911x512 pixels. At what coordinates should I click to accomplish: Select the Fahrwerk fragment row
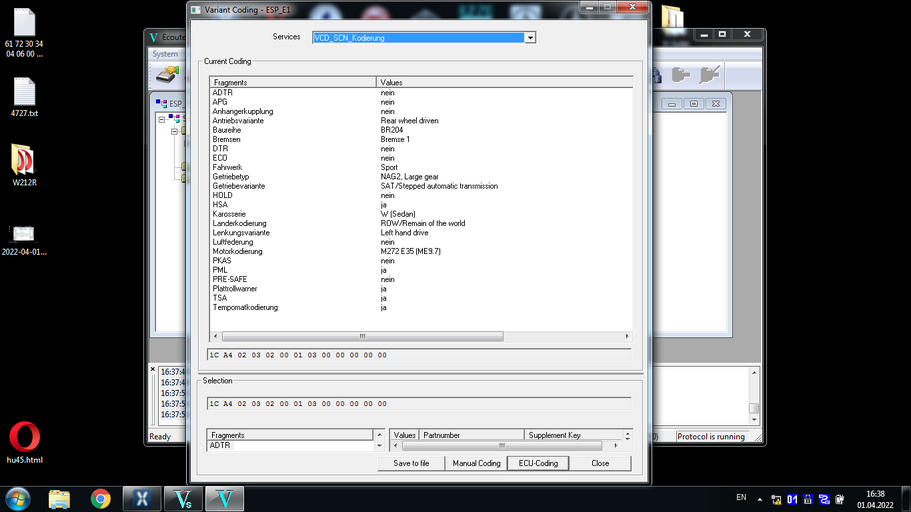pyautogui.click(x=227, y=167)
